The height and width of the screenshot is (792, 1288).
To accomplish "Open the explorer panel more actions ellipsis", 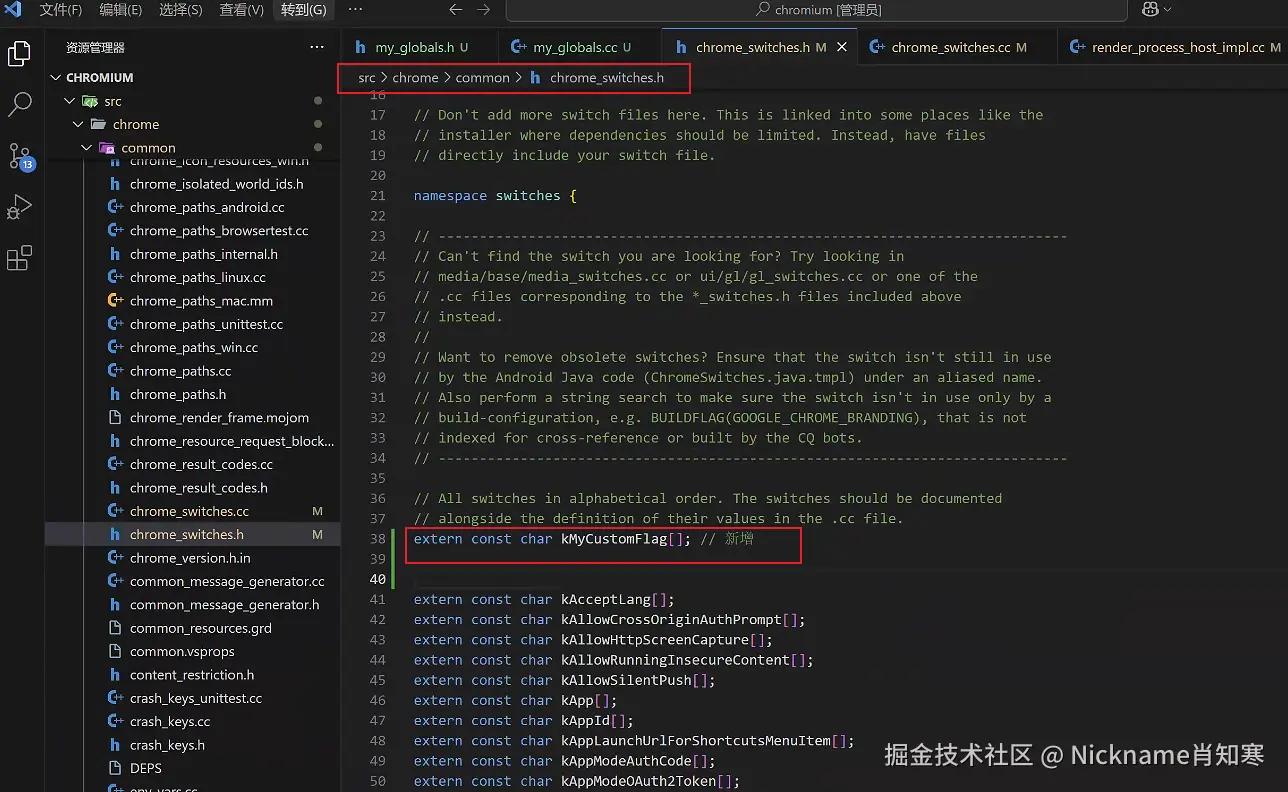I will [x=317, y=47].
